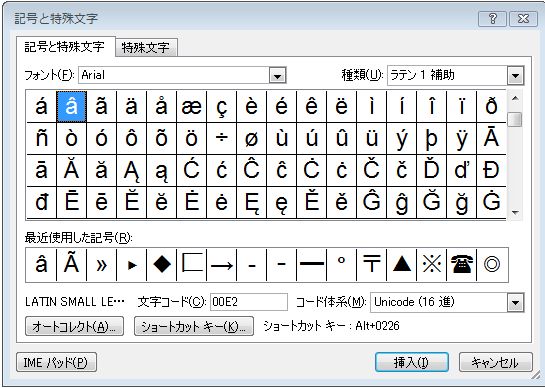Choose ę small e with ogonek
Viewport: 545px width, 388px height.
click(x=281, y=202)
